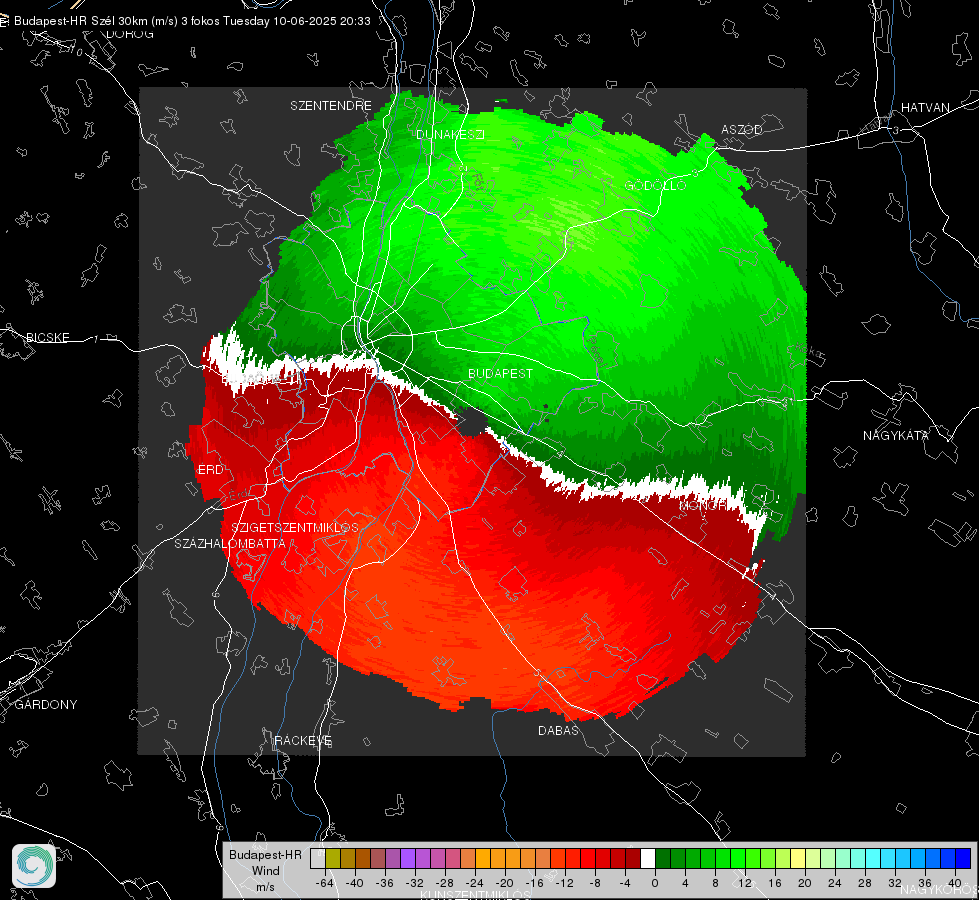The image size is (979, 900).
Task: Click the Wind legend label
Action: [x=265, y=871]
